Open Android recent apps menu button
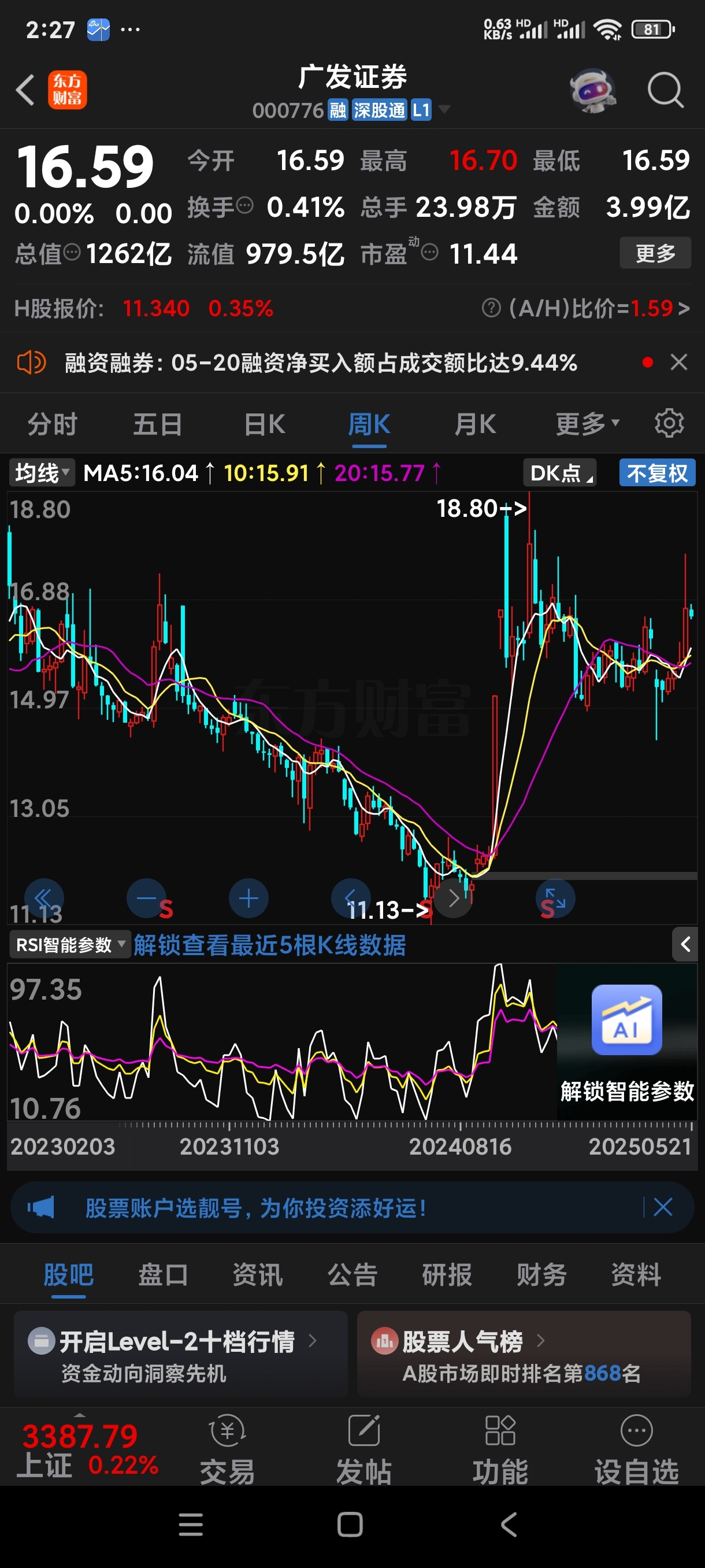This screenshot has height=1568, width=705. point(190,1525)
